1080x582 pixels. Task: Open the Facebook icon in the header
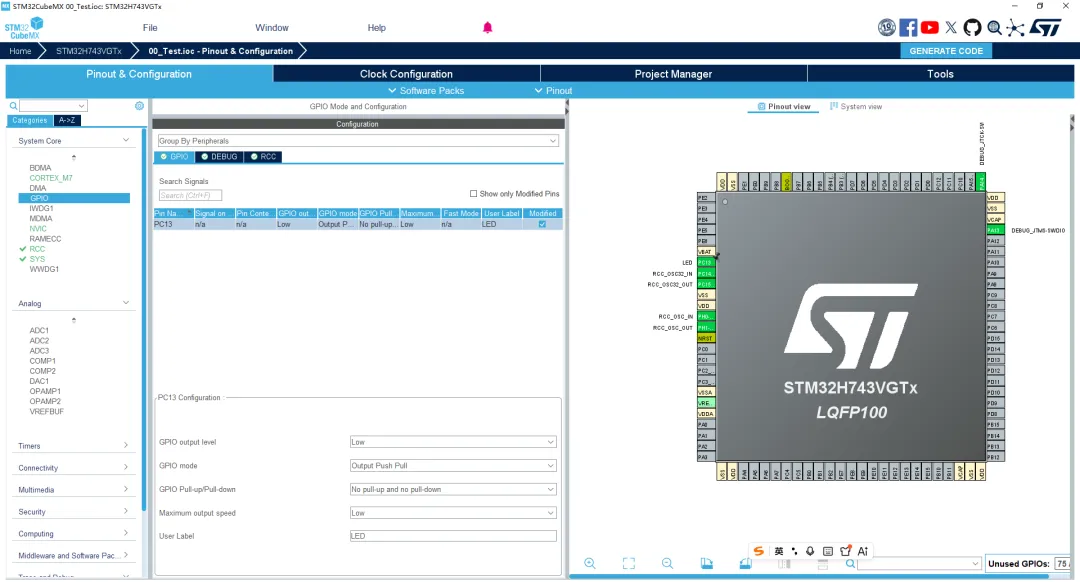coord(908,28)
